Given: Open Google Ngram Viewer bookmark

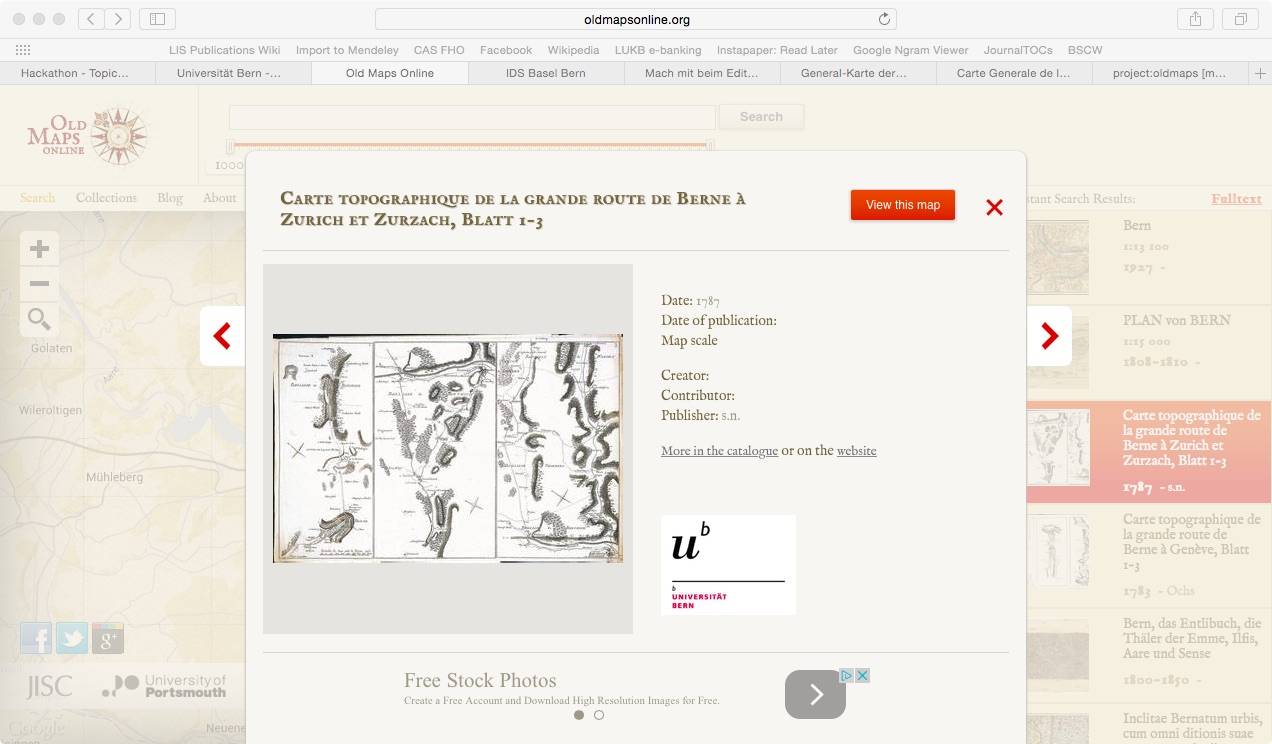Looking at the screenshot, I should pyautogui.click(x=911, y=50).
